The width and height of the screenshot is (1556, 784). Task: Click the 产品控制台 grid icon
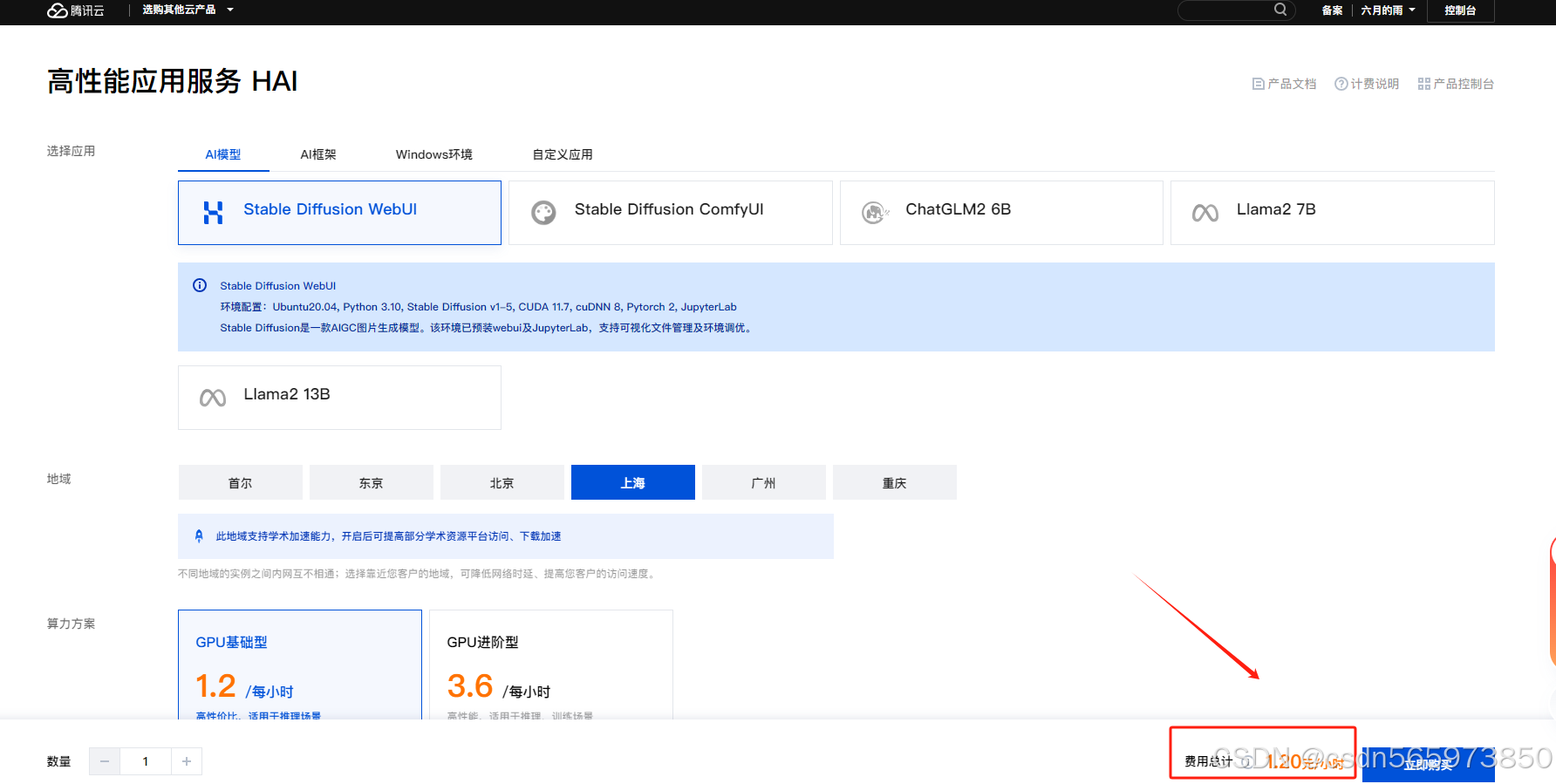pos(1424,84)
